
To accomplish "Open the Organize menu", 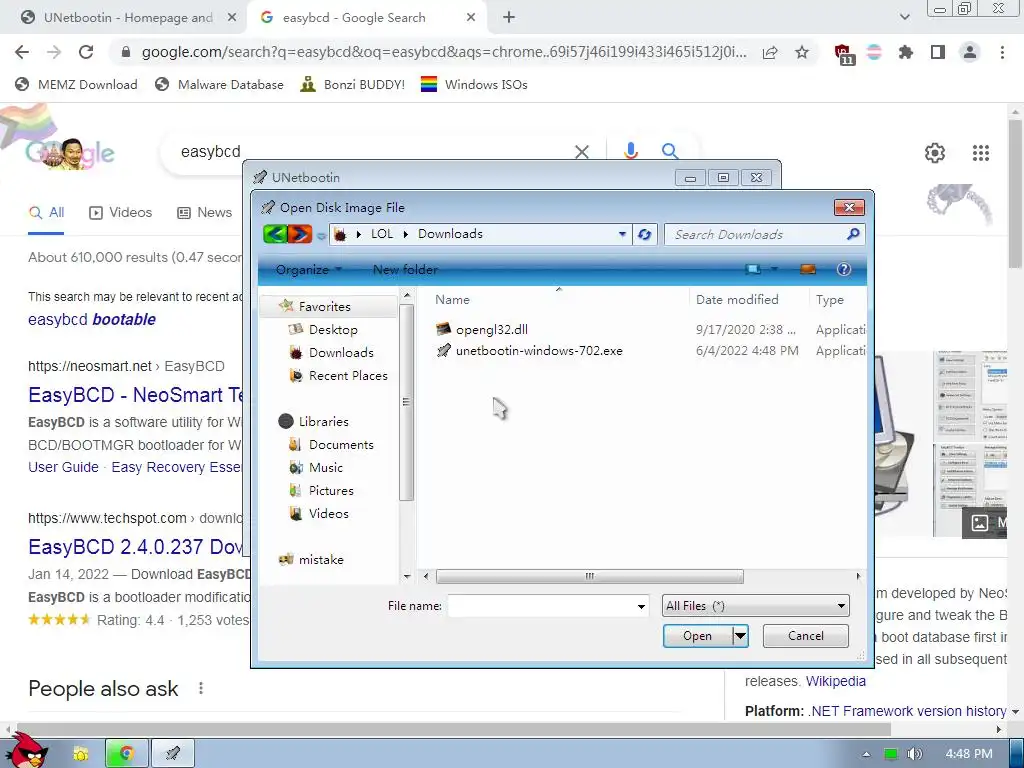I will (308, 269).
